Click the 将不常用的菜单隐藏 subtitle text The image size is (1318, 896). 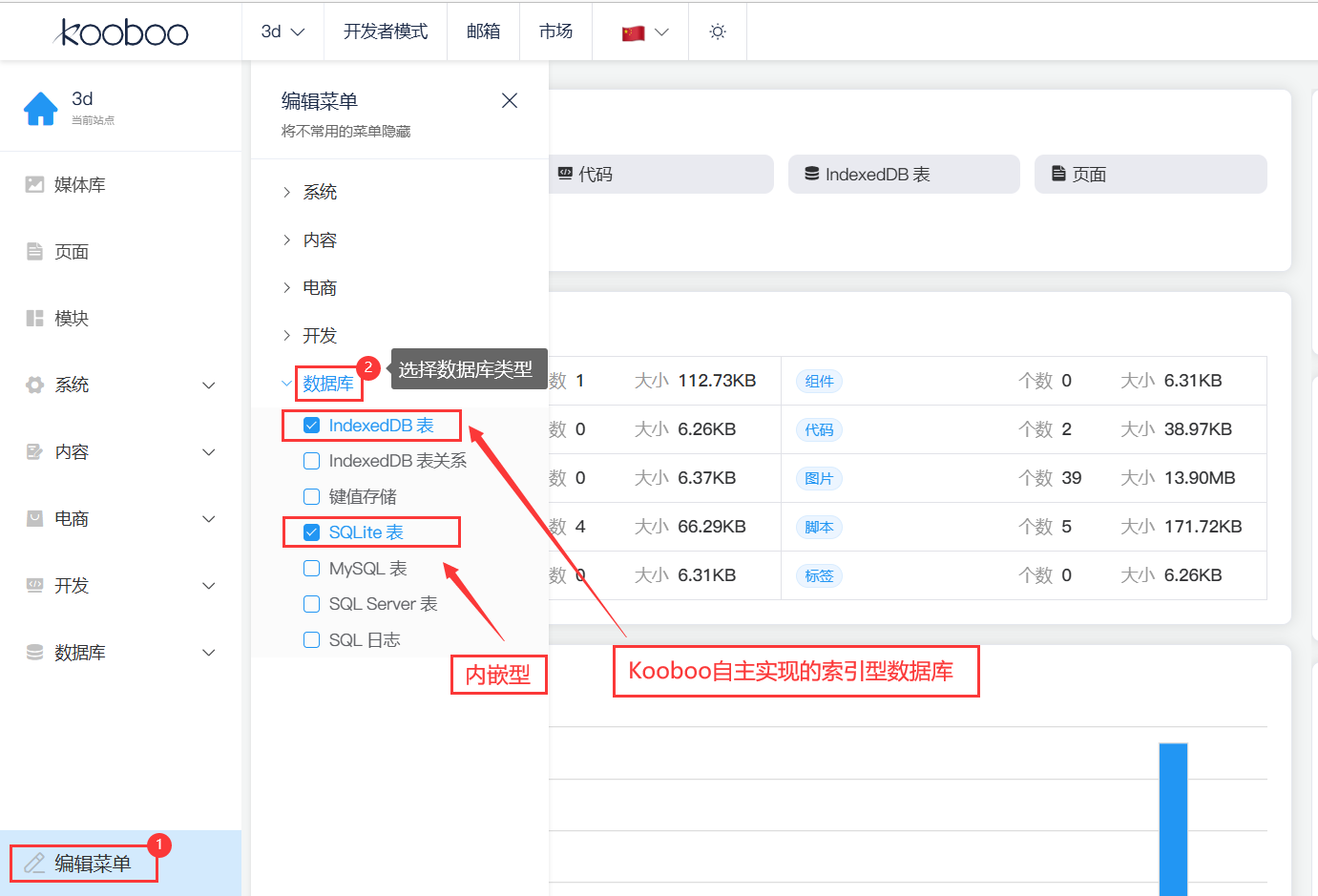(x=345, y=132)
